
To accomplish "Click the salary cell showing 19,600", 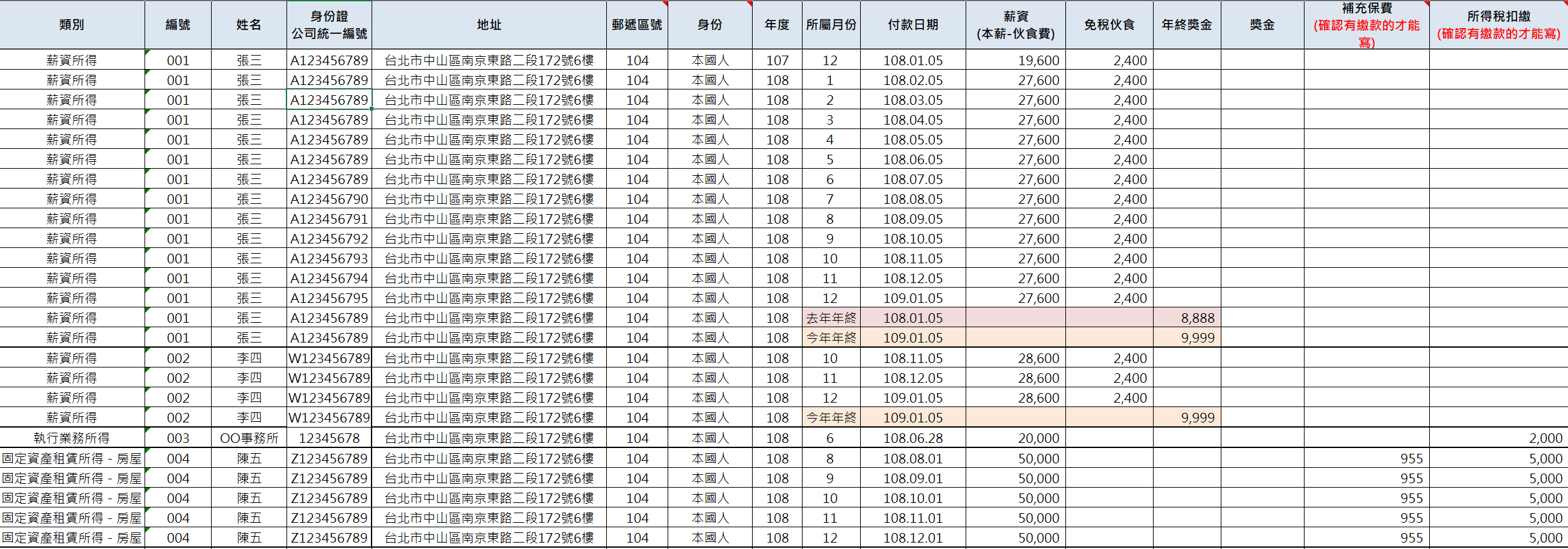I will [1015, 60].
